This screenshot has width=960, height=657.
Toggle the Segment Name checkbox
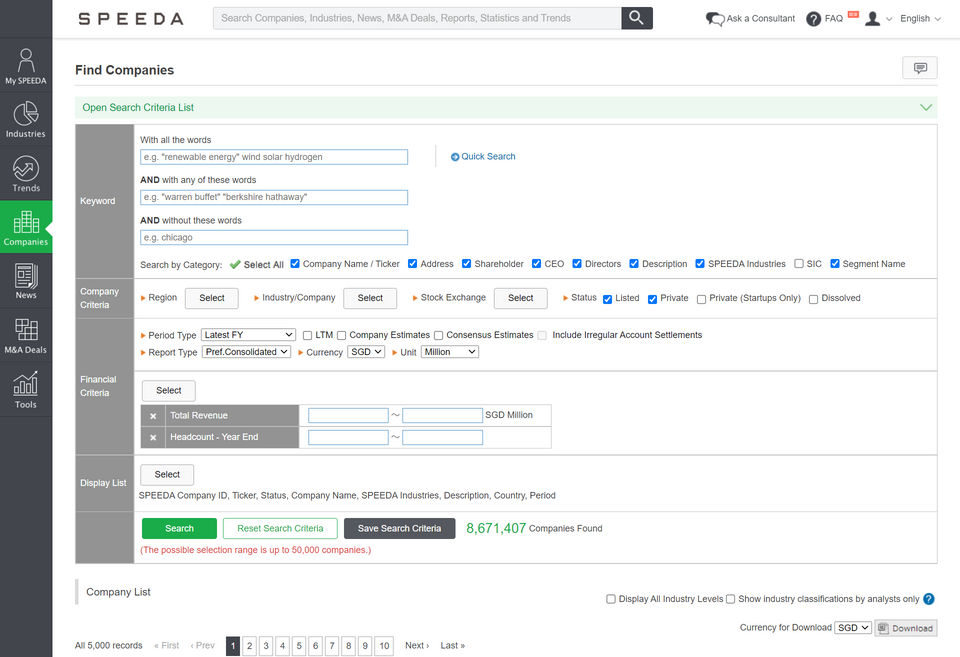(834, 264)
